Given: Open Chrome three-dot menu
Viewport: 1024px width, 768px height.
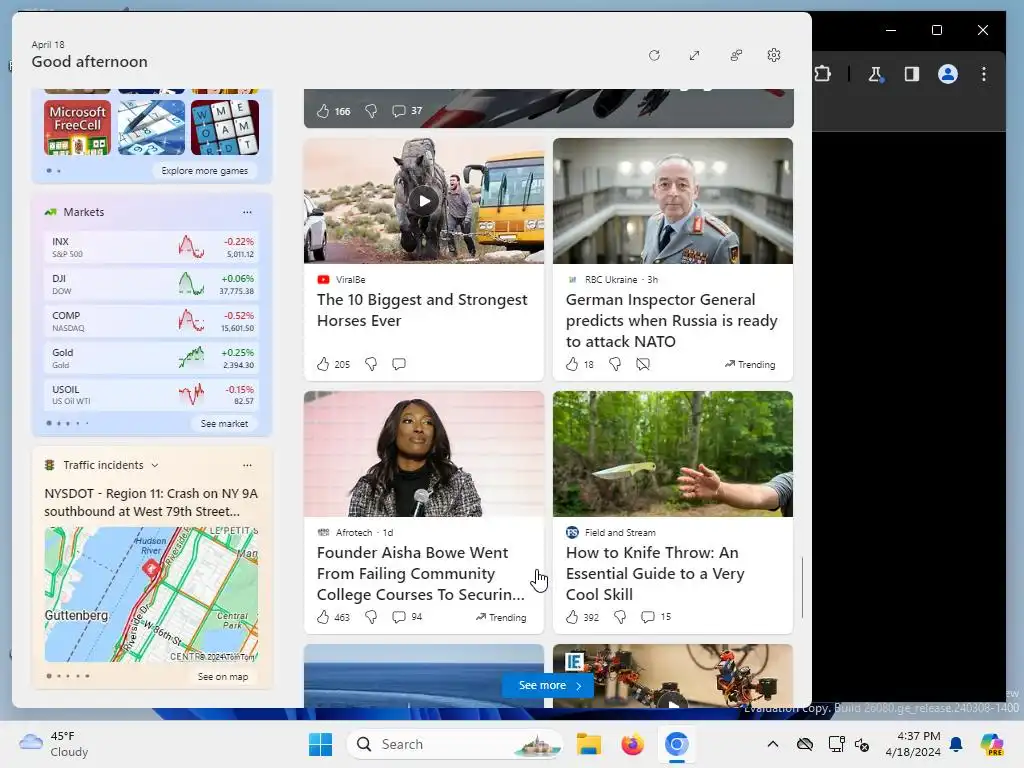Looking at the screenshot, I should pos(984,74).
